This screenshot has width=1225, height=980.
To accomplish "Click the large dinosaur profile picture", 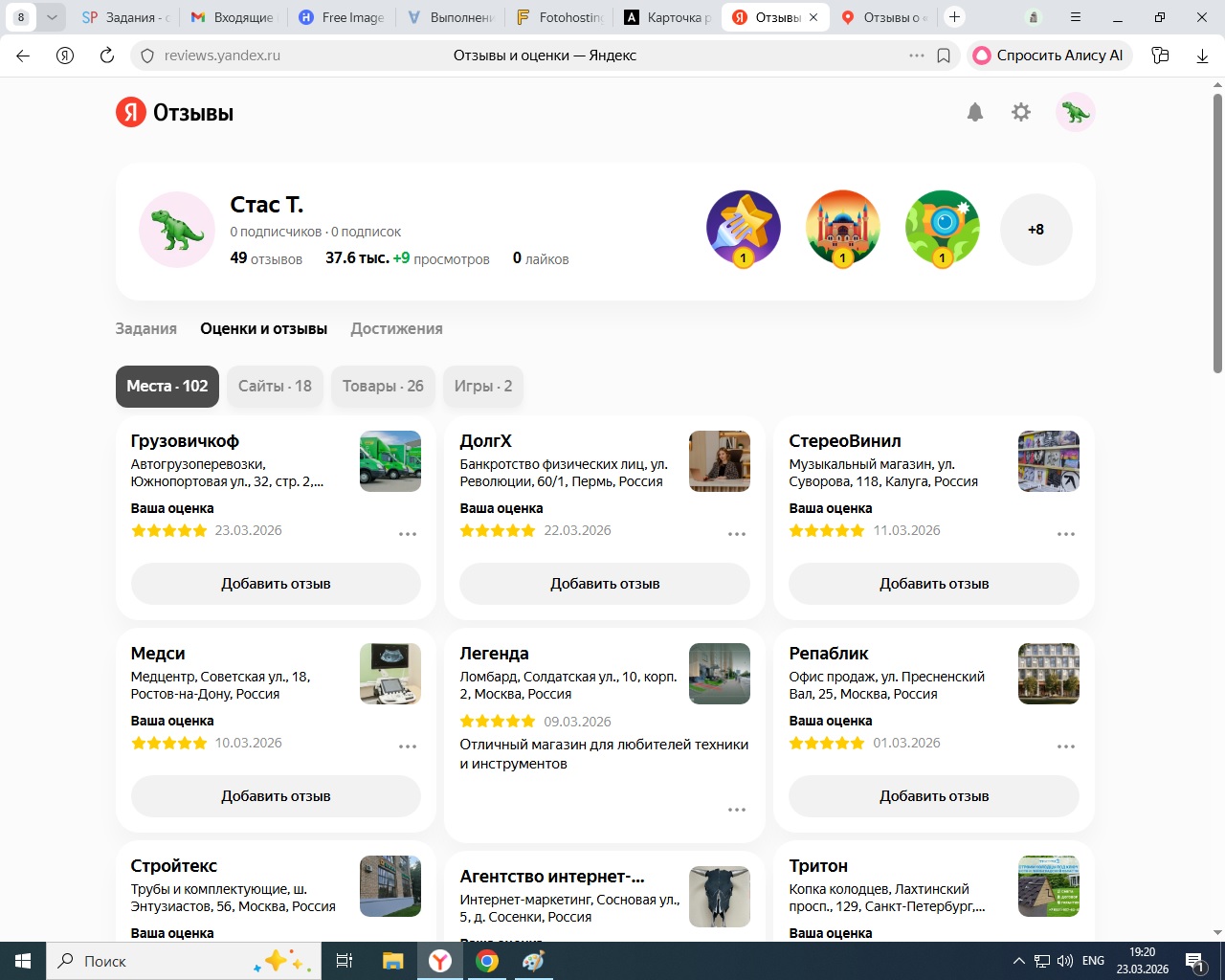I will pos(177,230).
